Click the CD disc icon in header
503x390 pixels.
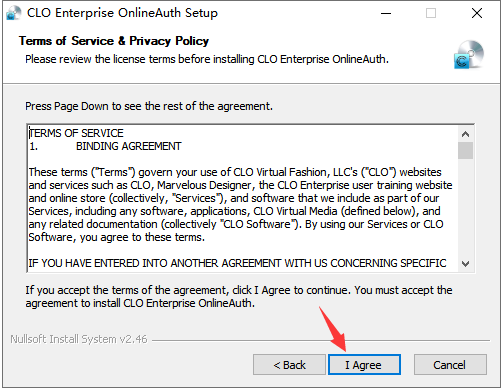469,55
